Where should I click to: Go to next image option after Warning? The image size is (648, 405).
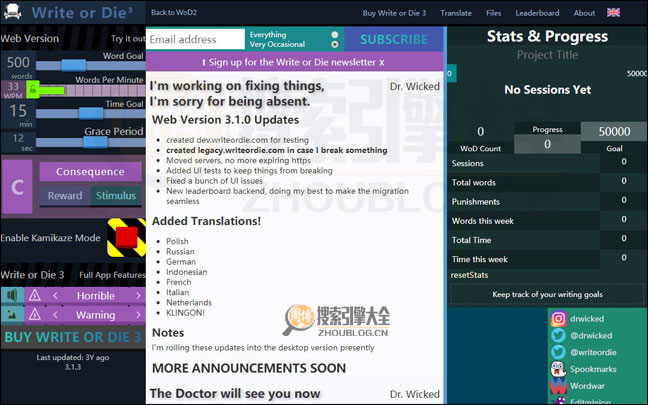[138, 315]
